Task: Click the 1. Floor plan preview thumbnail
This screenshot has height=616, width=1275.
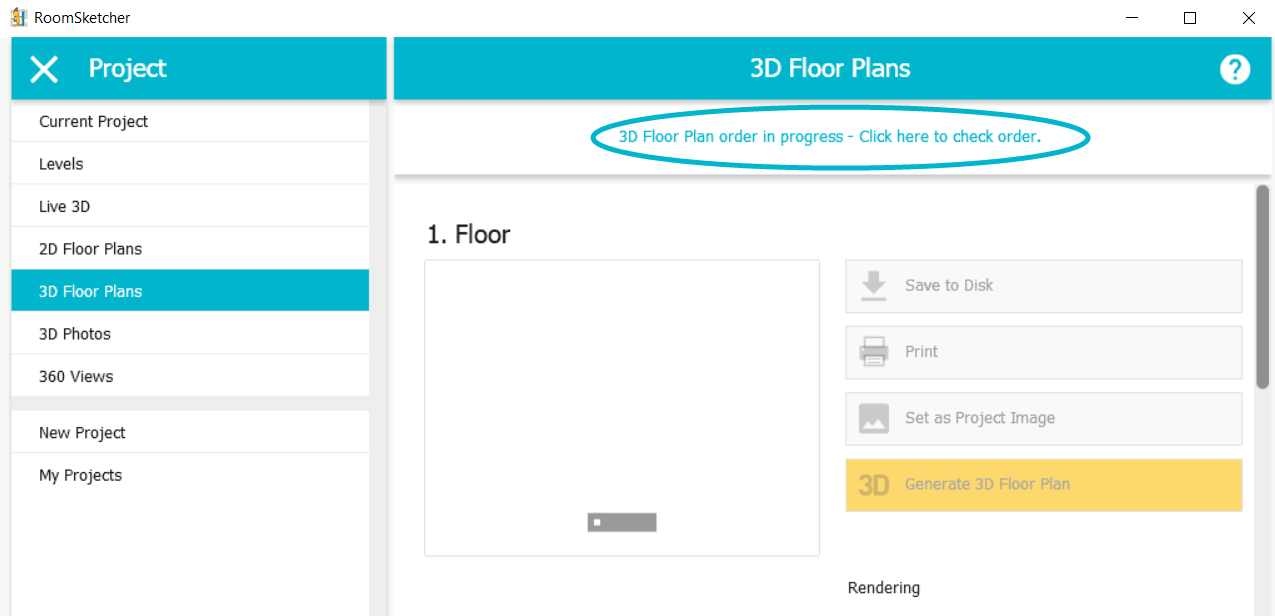Action: [x=622, y=408]
